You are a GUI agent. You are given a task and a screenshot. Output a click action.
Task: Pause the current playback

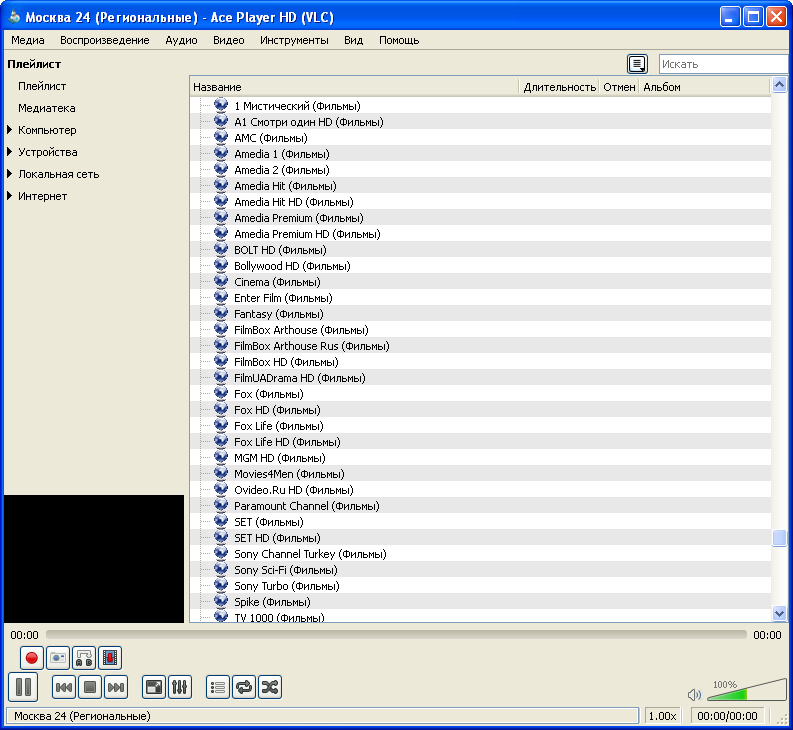[x=23, y=687]
